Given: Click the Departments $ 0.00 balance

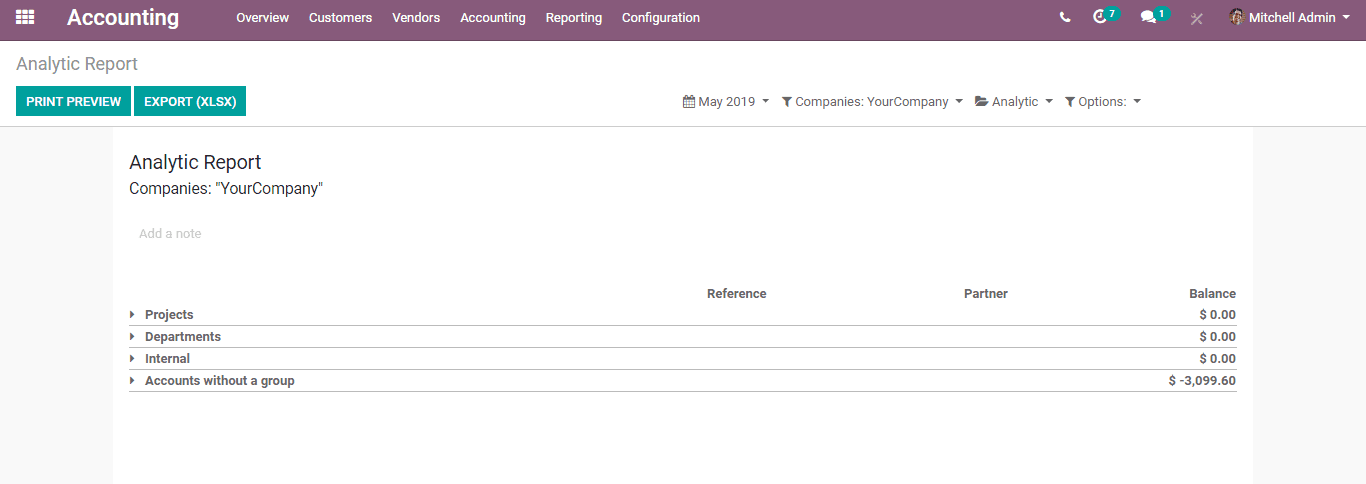Looking at the screenshot, I should pyautogui.click(x=1218, y=337).
